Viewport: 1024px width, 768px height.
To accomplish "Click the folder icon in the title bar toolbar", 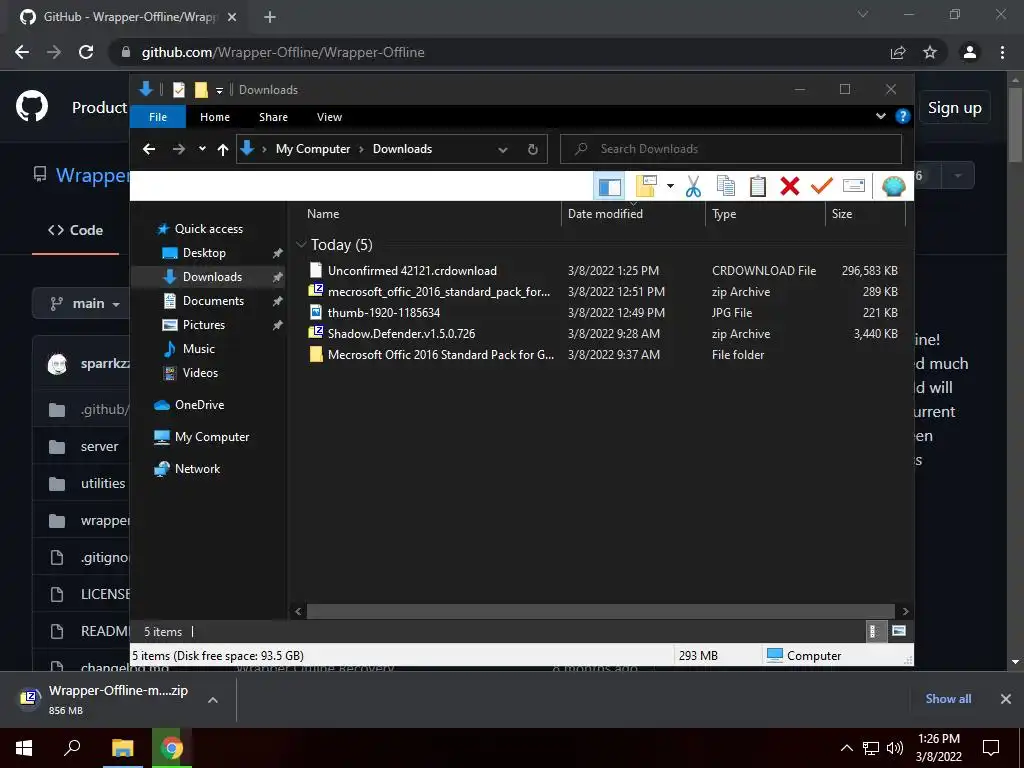I will click(x=201, y=89).
